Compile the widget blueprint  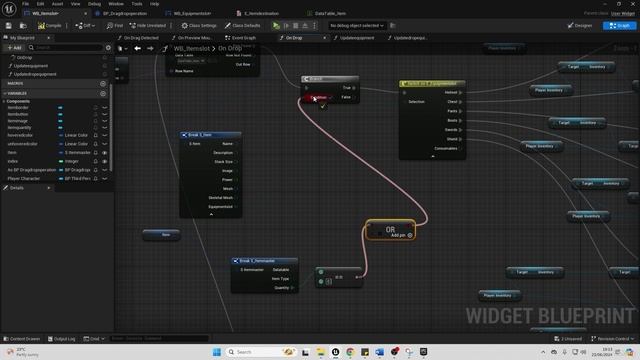click(x=49, y=26)
